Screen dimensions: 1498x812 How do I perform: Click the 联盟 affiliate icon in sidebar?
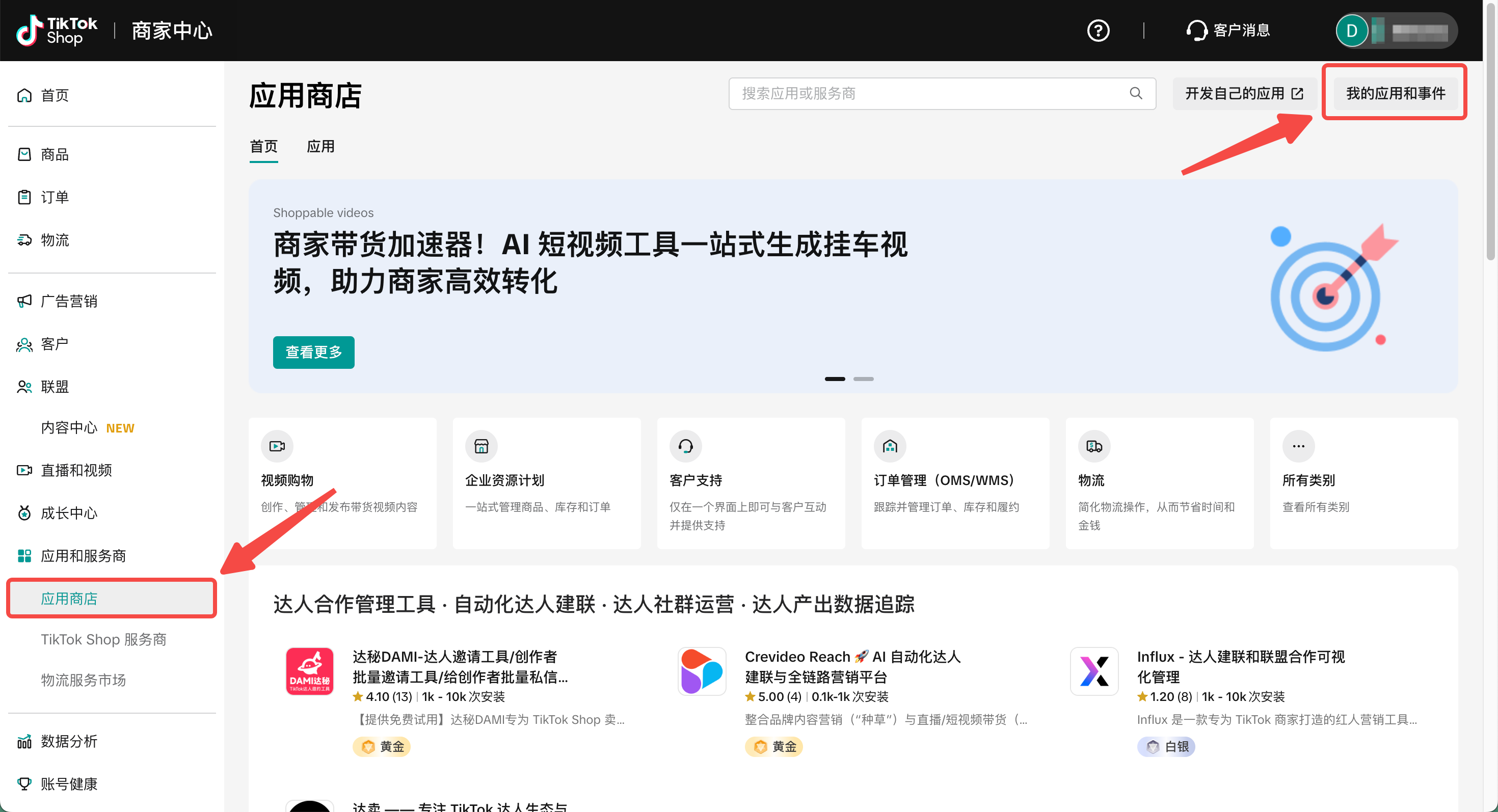[x=24, y=387]
